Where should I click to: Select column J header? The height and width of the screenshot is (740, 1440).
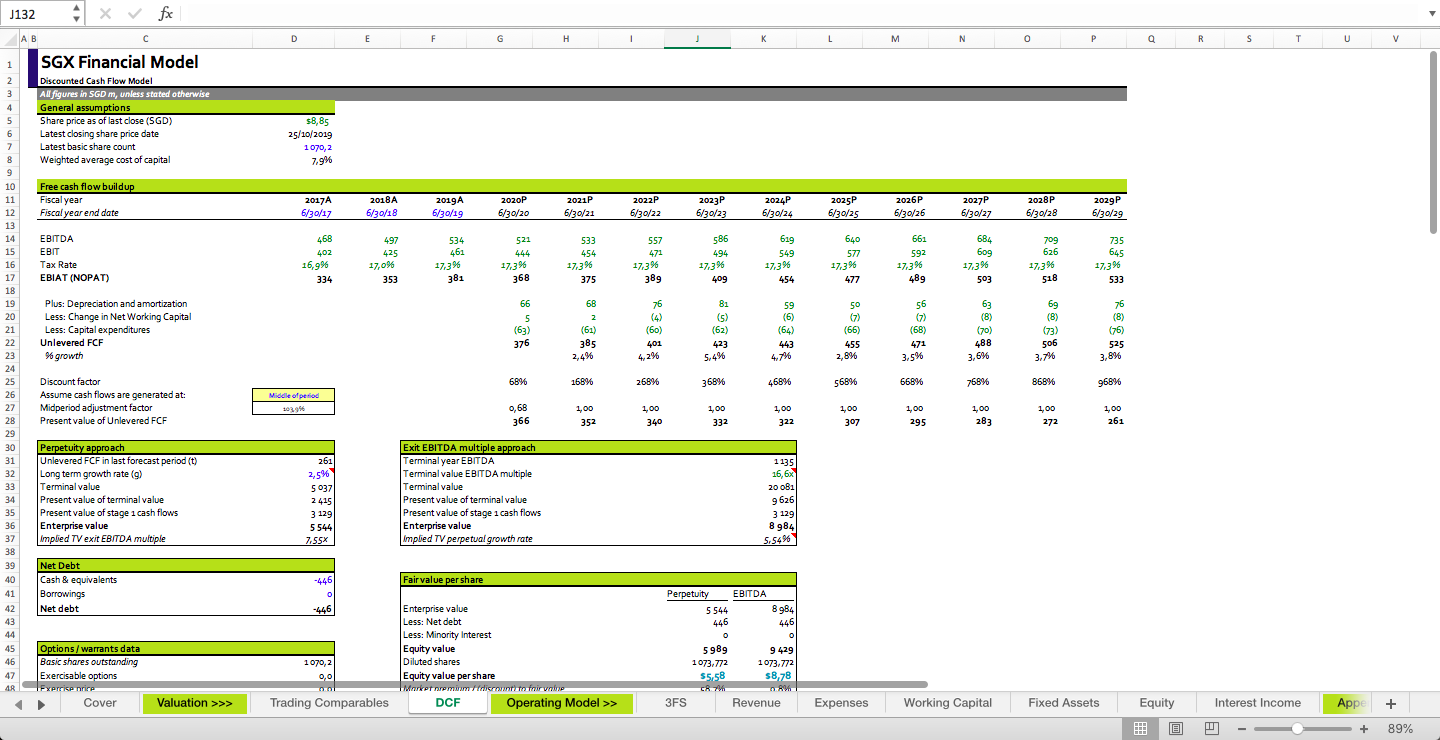pos(697,39)
